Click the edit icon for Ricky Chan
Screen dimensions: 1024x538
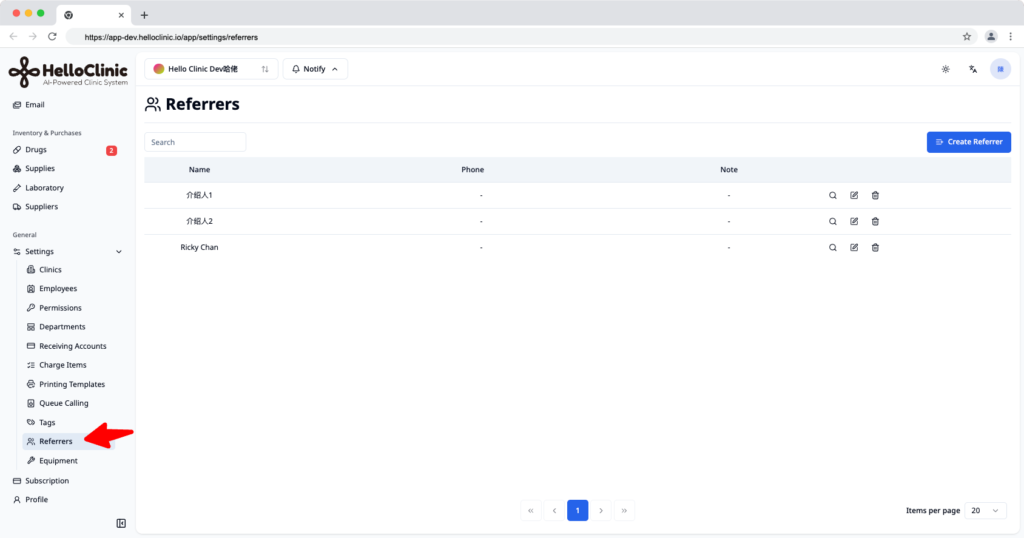pos(854,247)
